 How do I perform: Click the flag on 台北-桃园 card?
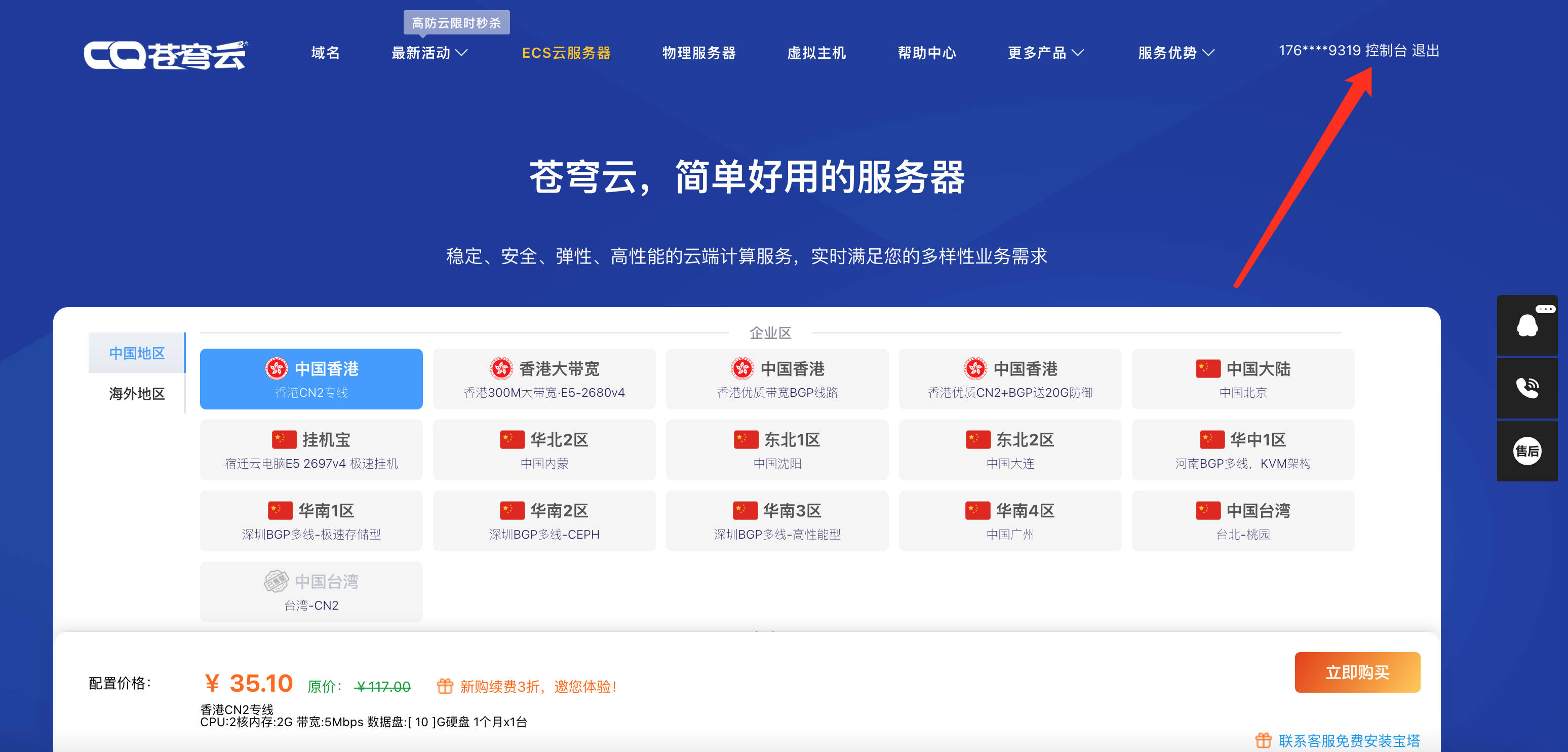pyautogui.click(x=1207, y=510)
